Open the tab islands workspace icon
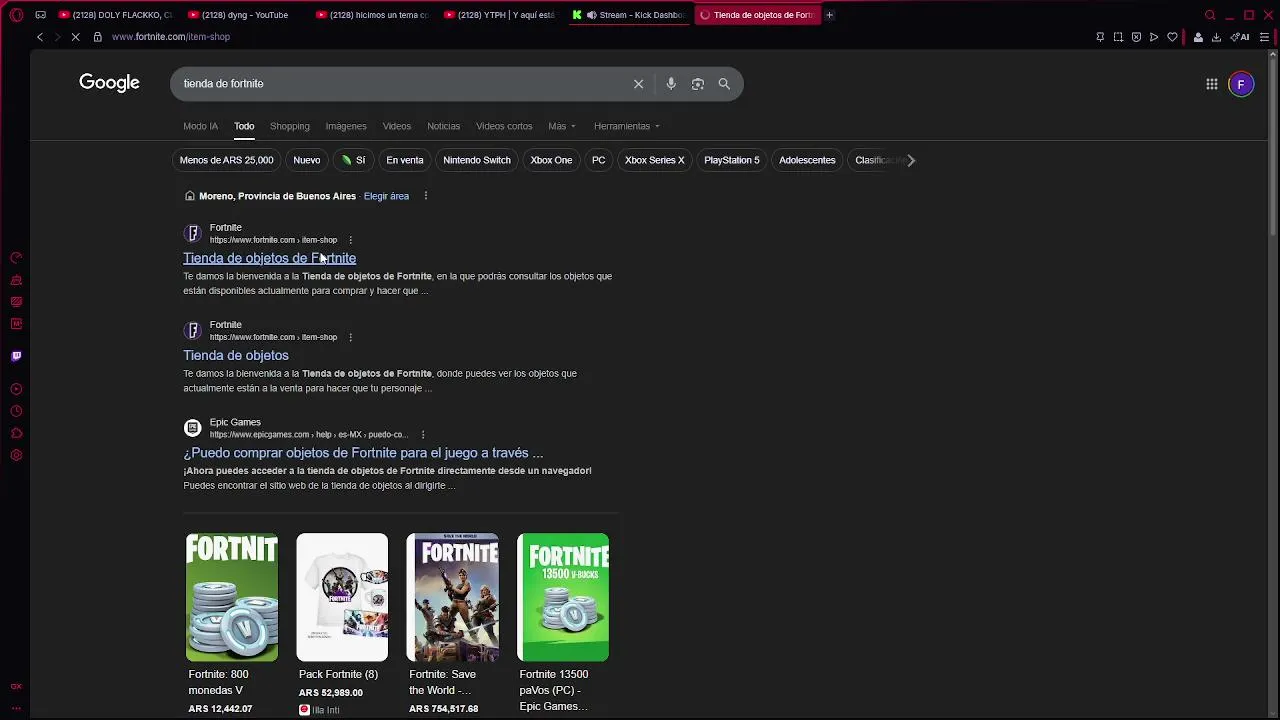 pyautogui.click(x=40, y=15)
